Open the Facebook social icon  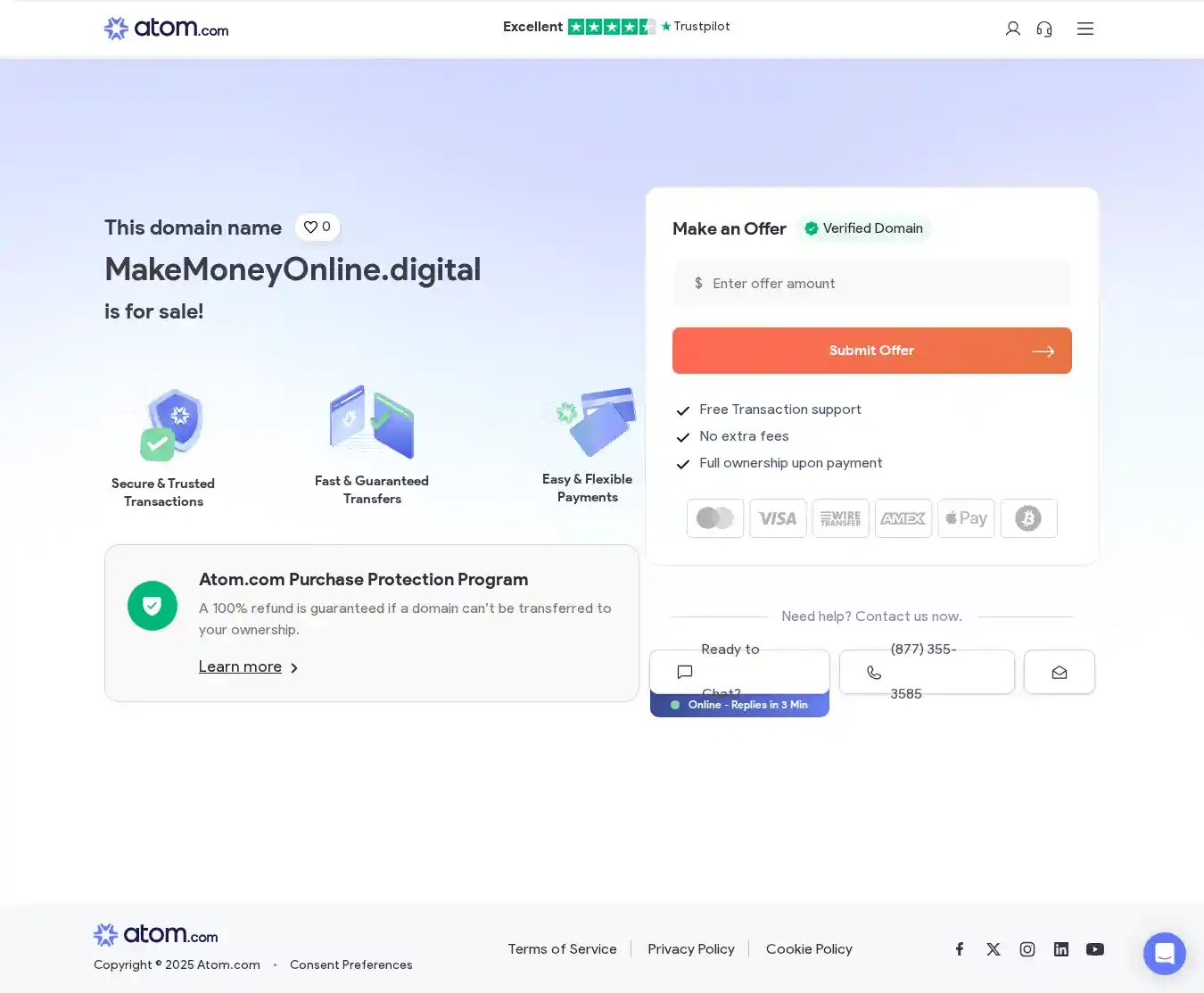click(x=960, y=949)
